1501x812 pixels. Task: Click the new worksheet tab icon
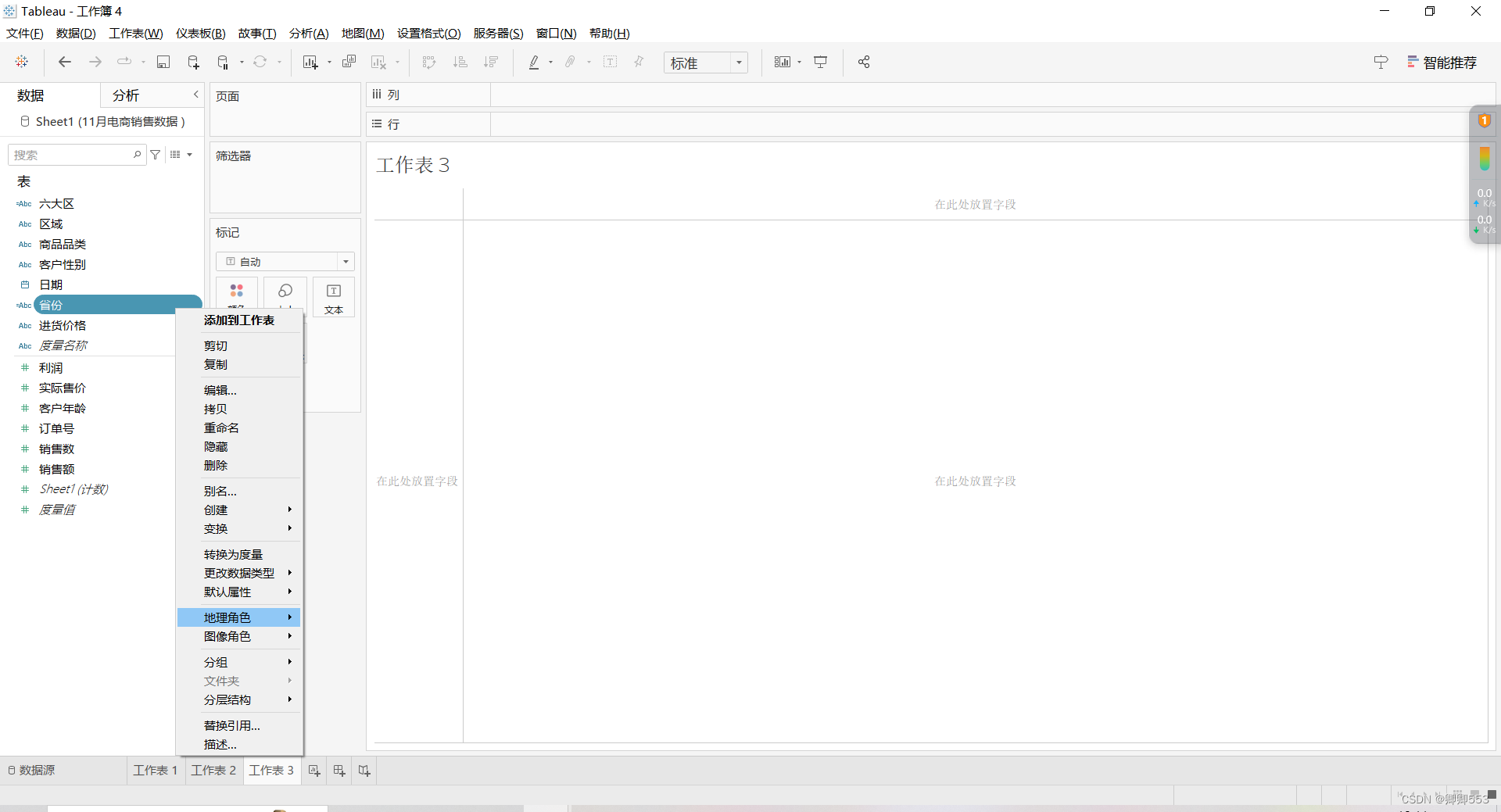[314, 771]
